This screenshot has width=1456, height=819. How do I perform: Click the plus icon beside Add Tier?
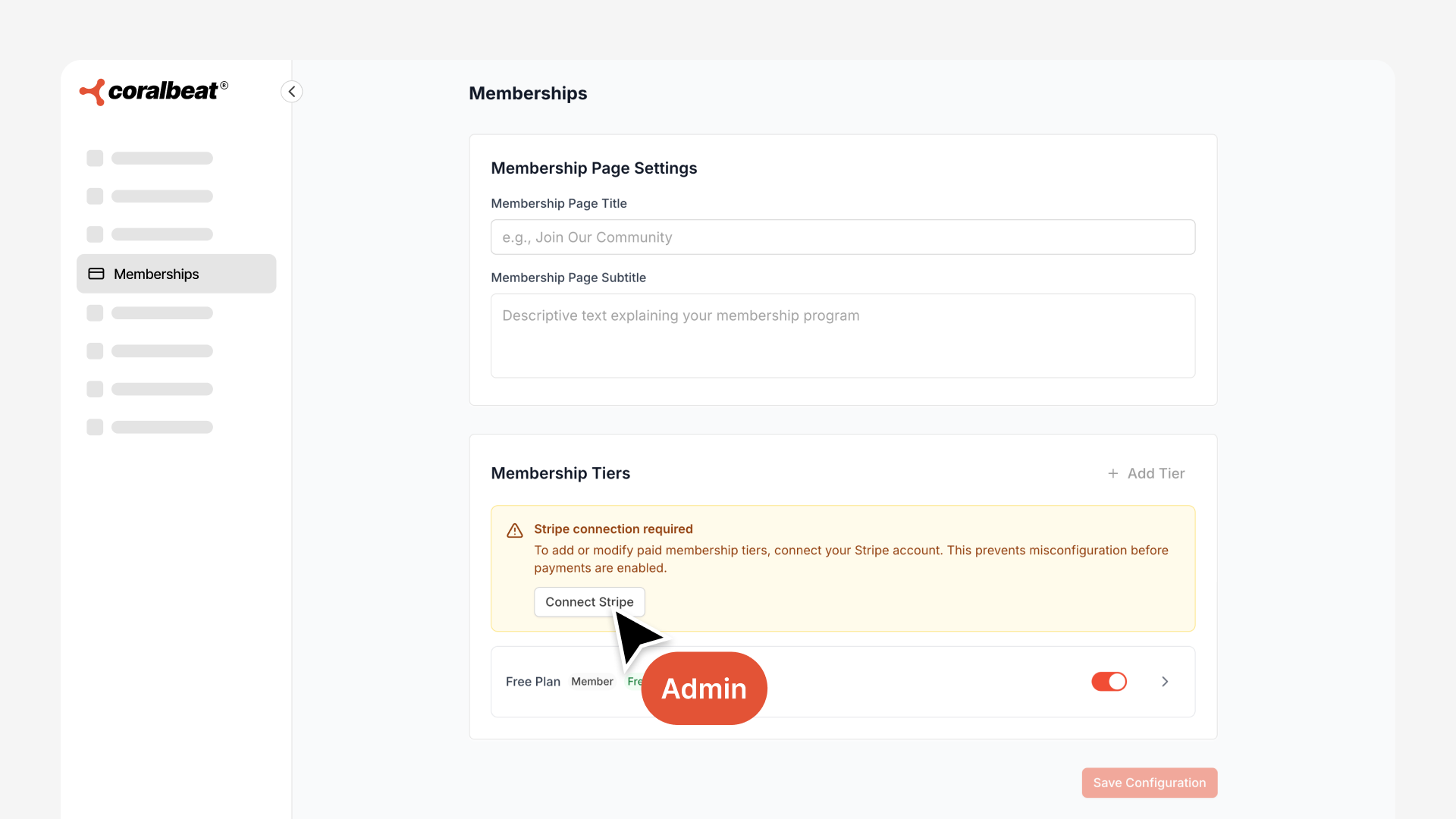pos(1112,473)
